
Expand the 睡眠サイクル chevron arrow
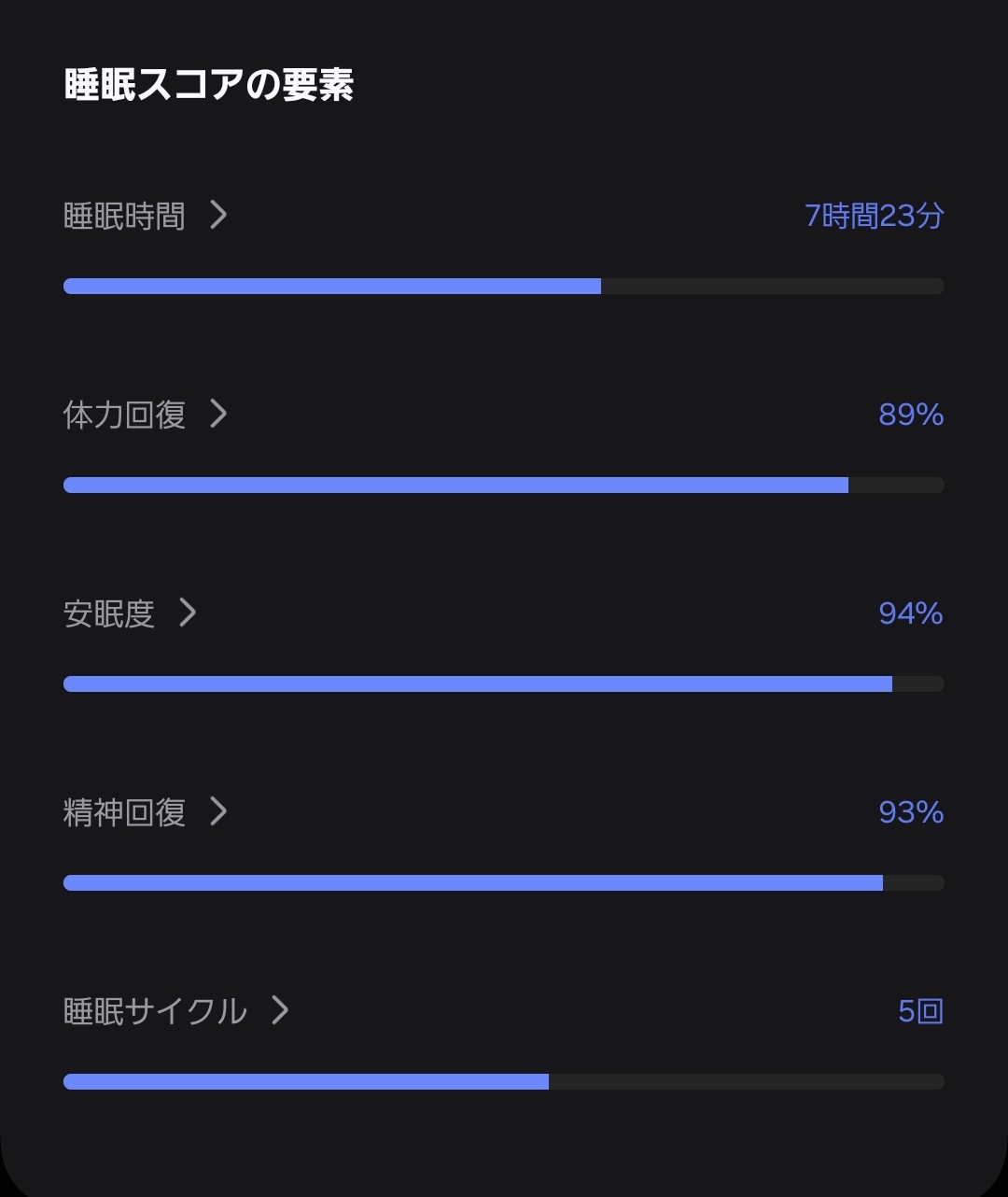tap(280, 1010)
